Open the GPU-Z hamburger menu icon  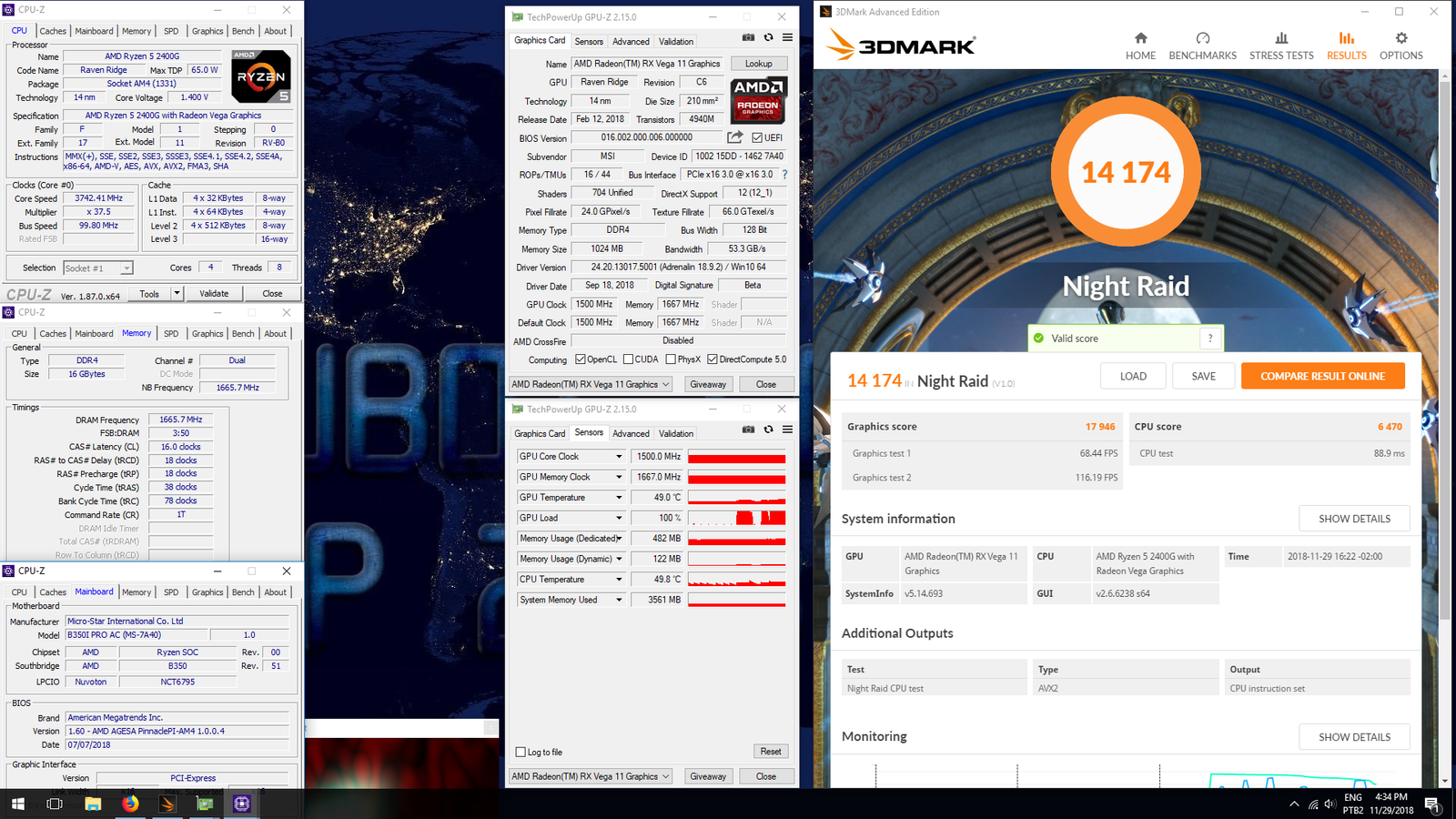(x=787, y=38)
